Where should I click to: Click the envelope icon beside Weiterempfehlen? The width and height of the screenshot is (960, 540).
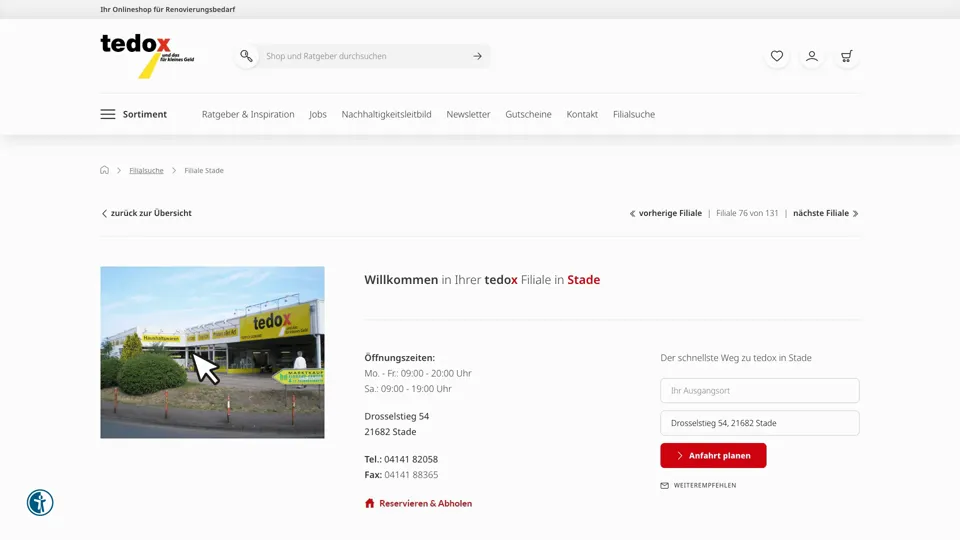coord(665,486)
